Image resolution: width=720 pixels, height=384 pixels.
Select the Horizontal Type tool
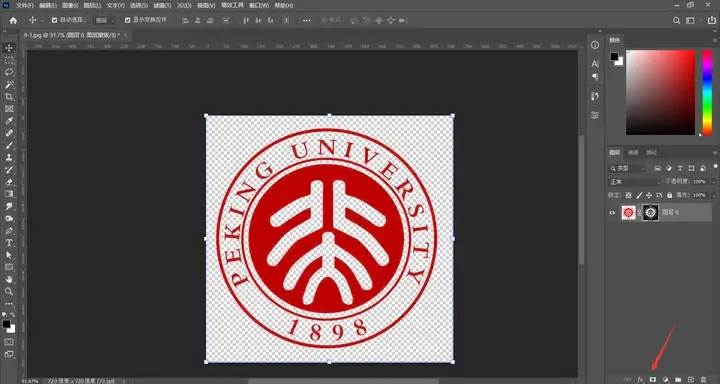click(x=9, y=243)
